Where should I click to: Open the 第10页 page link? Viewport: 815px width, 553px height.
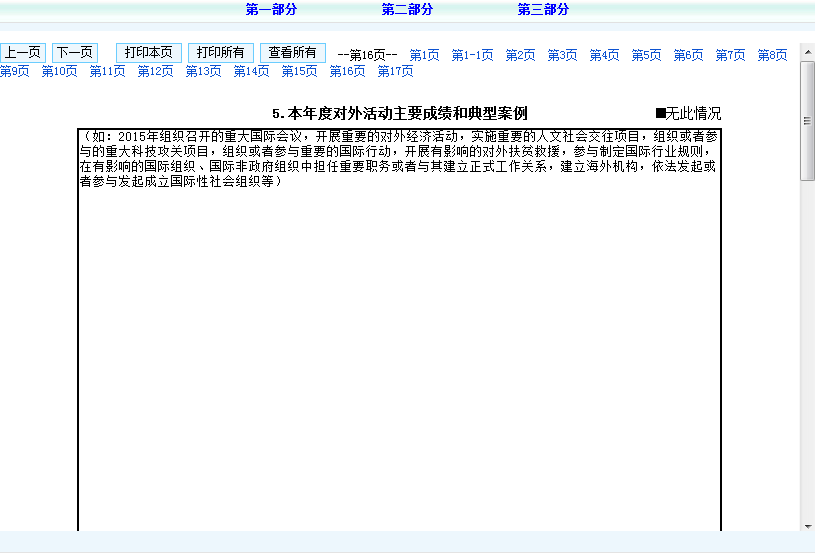(59, 72)
